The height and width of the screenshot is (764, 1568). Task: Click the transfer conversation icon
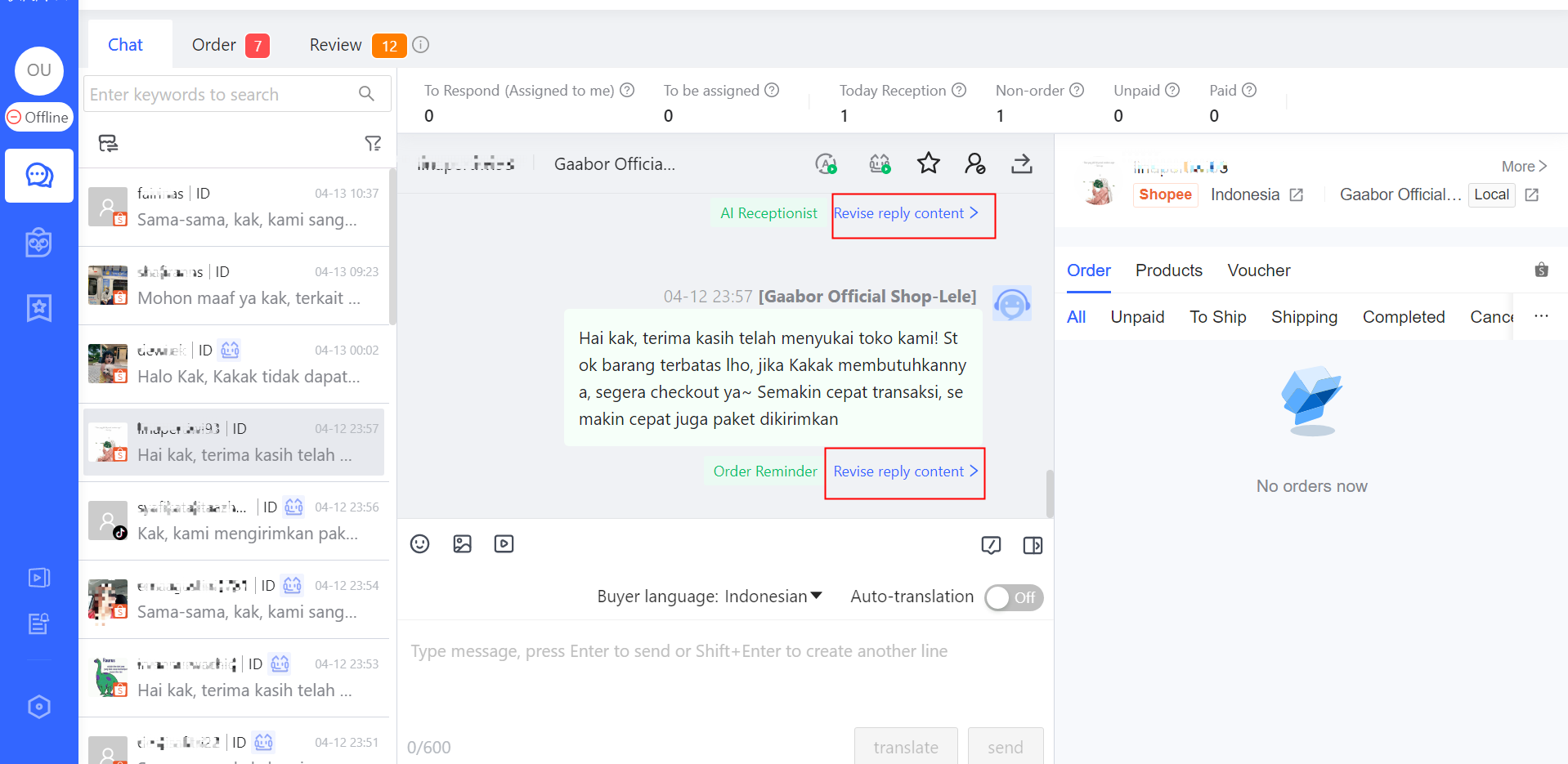coord(1021,163)
